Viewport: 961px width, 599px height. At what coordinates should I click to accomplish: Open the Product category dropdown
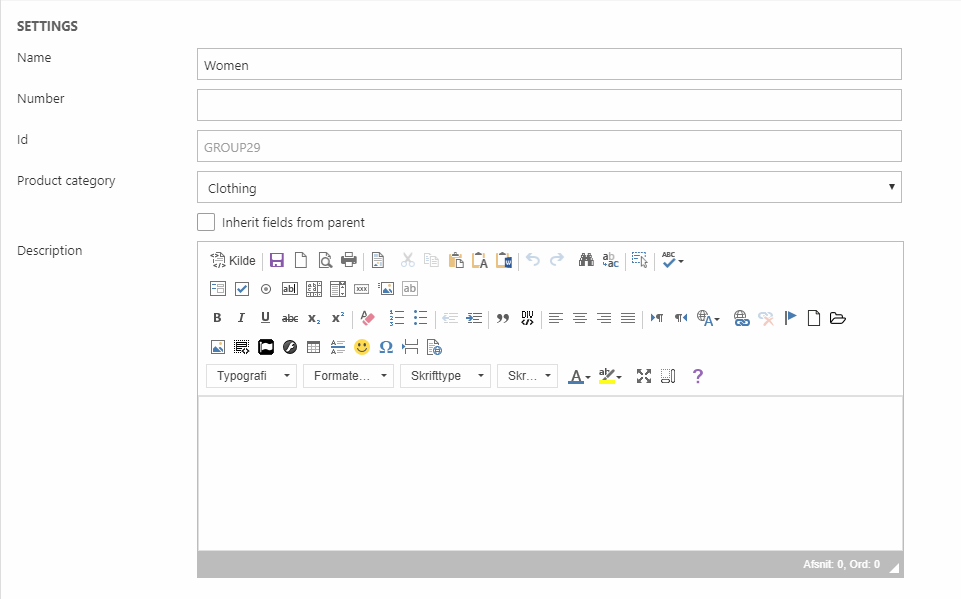pos(549,187)
